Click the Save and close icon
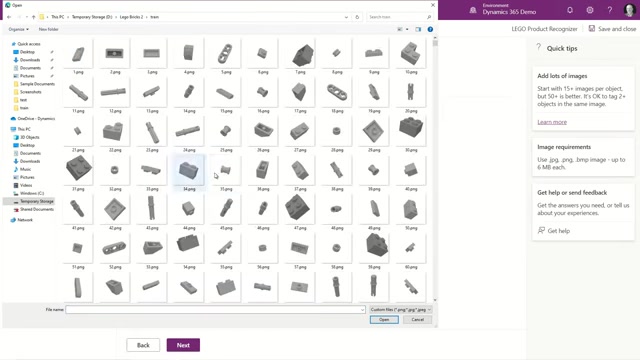The width and height of the screenshot is (640, 360). tap(591, 29)
